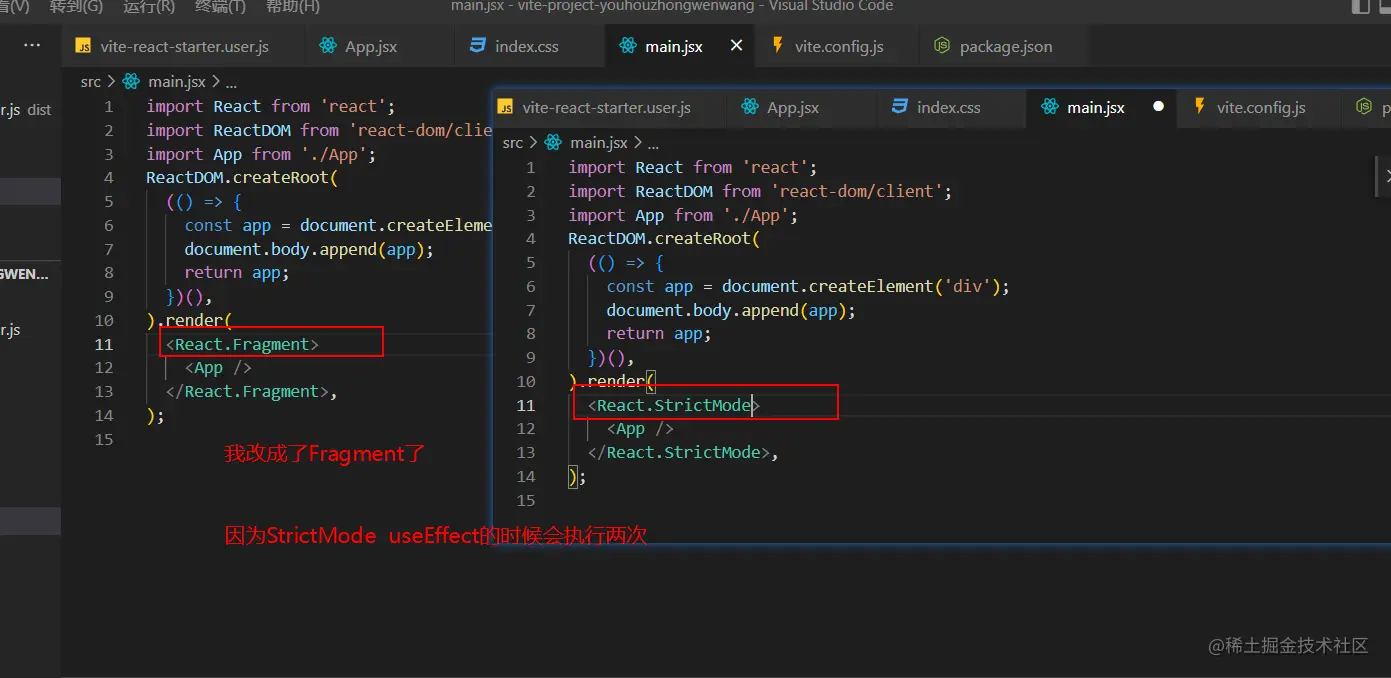The height and width of the screenshot is (678, 1391).
Task: Click '<React.Fragment>' on line 11, back window
Action: click(x=242, y=344)
